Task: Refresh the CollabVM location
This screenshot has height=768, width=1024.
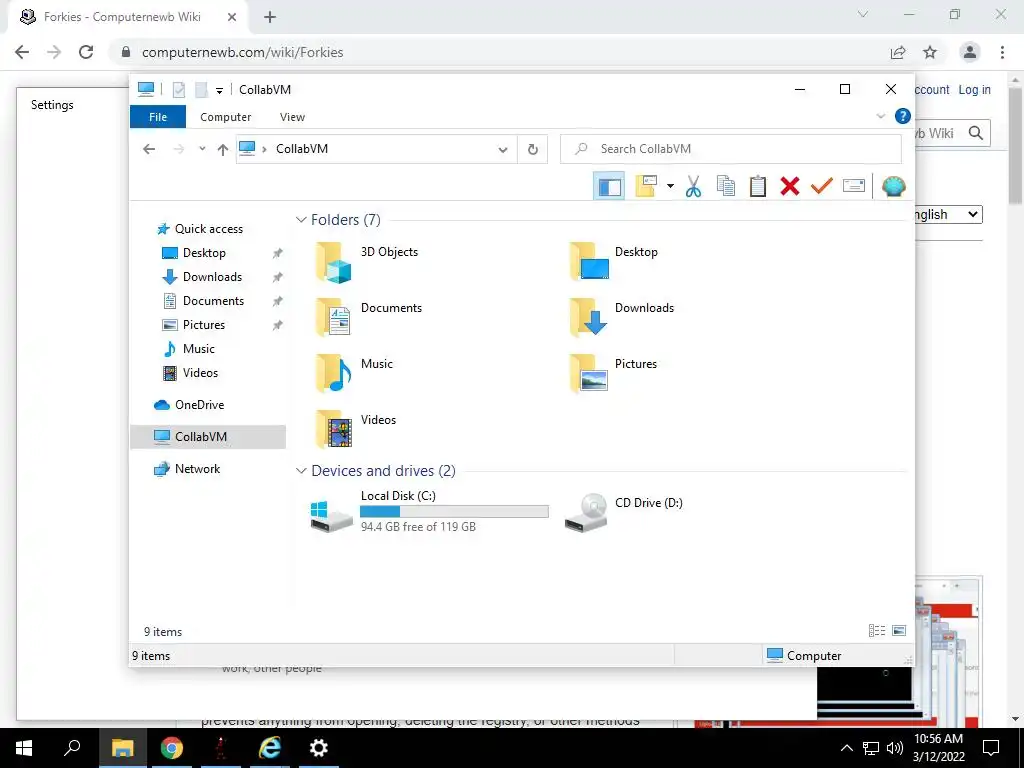Action: [x=532, y=150]
